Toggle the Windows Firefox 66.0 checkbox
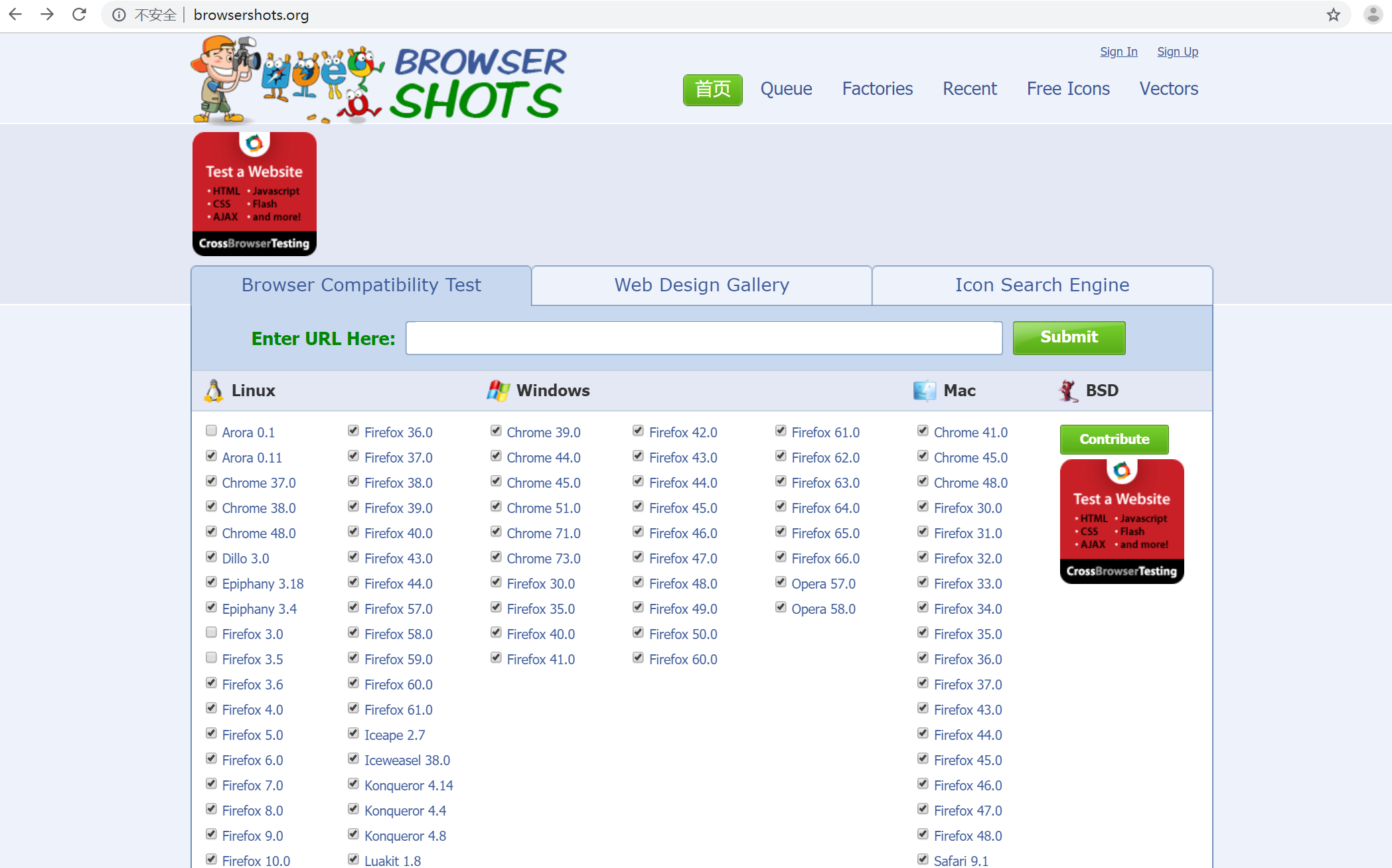Screen dimensions: 1392x868 point(781,557)
